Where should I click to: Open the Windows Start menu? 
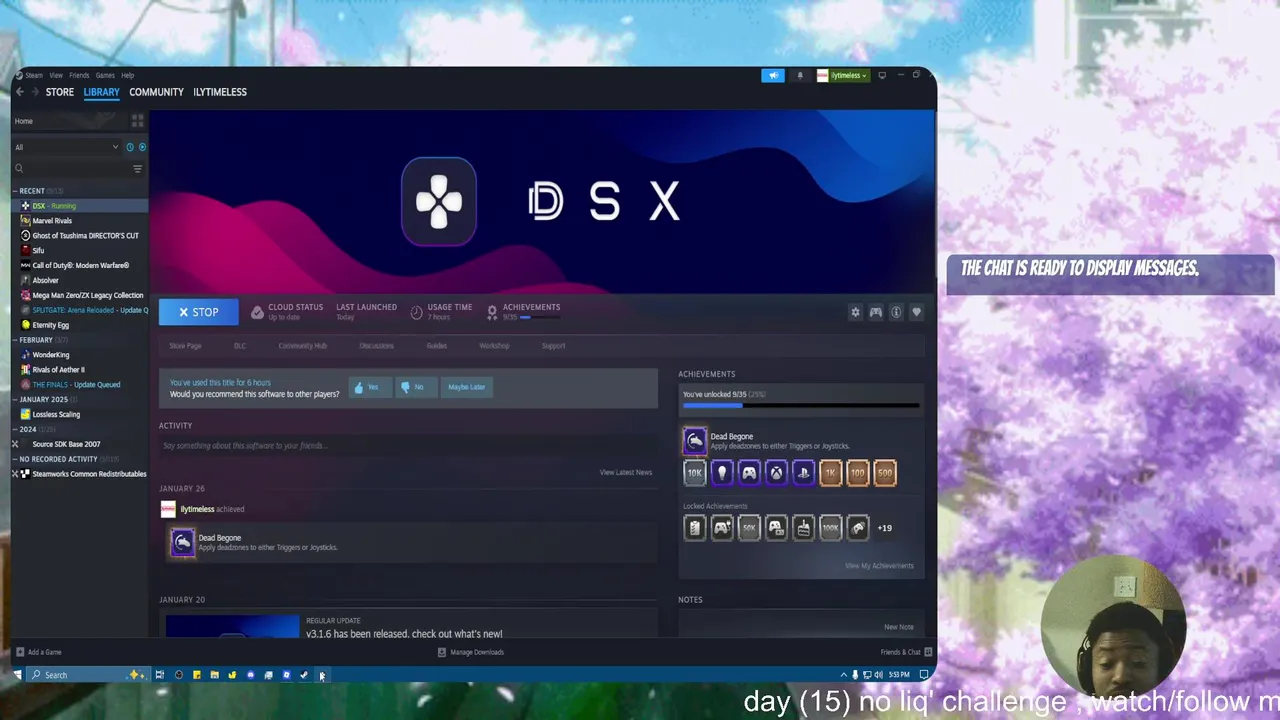[17, 675]
